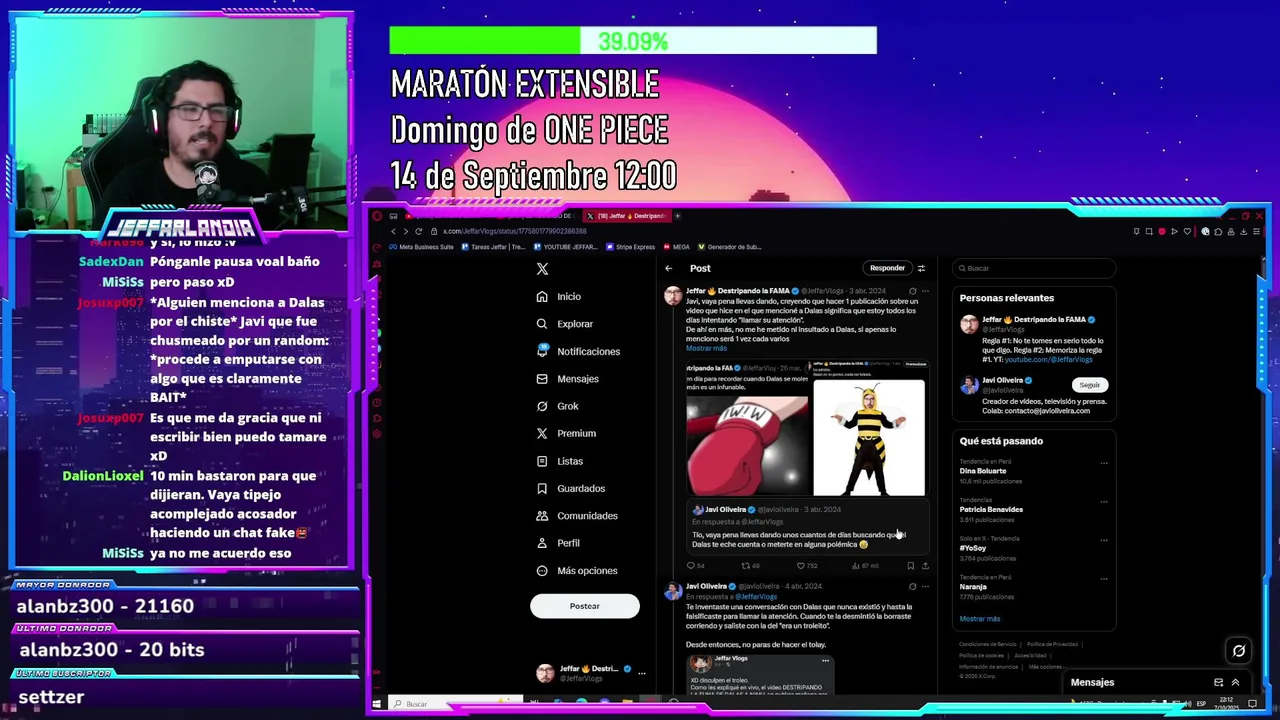Click Grok icon on Jeffar's main post
The image size is (1280, 720).
[x=912, y=291]
